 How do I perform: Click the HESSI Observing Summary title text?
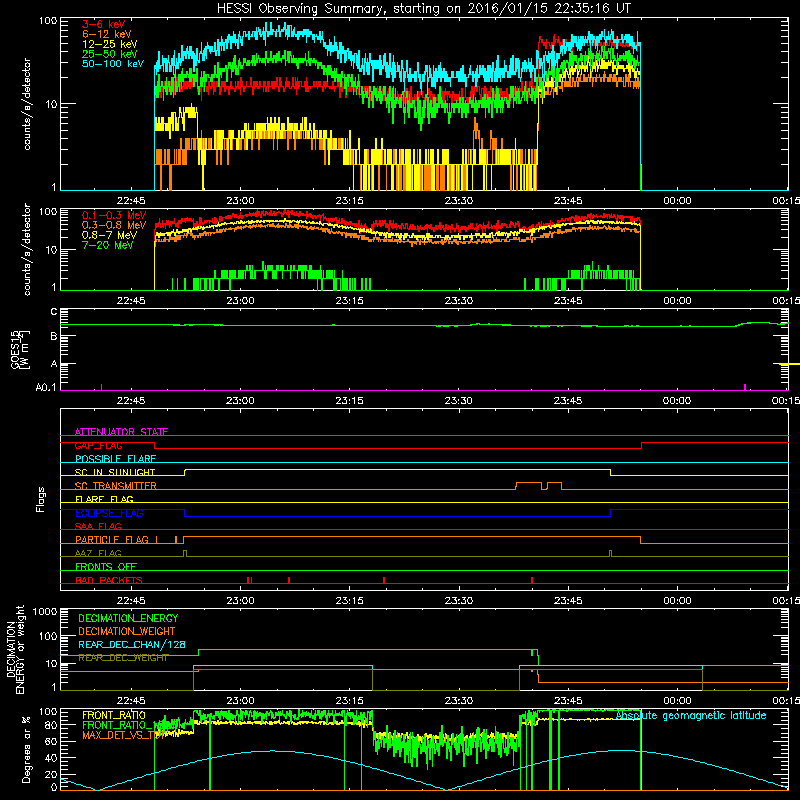423,9
